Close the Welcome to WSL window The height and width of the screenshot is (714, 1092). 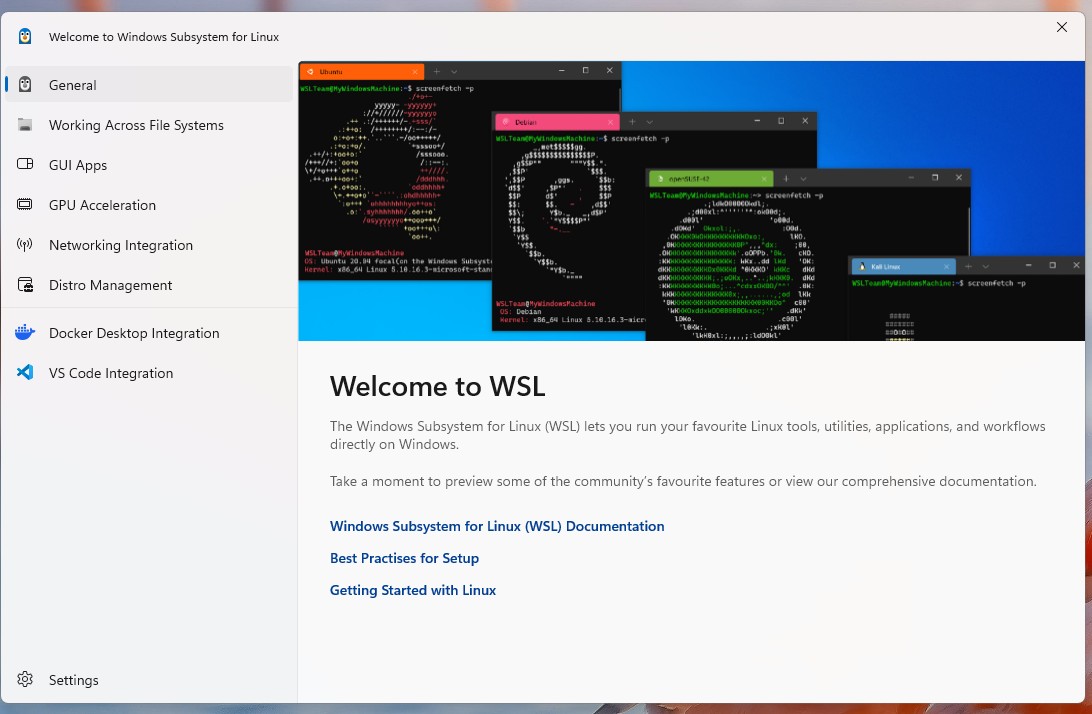tap(1062, 27)
